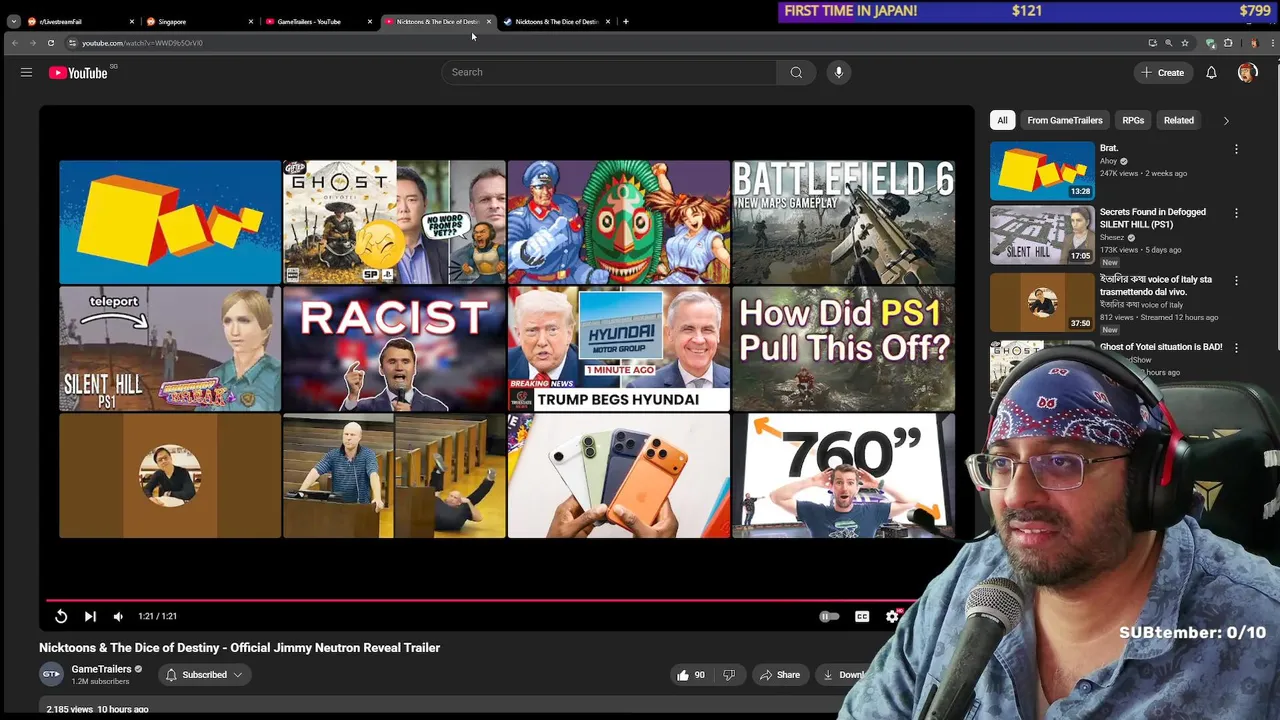Select the Related filter chip
Viewport: 1280px width, 720px height.
1179,120
